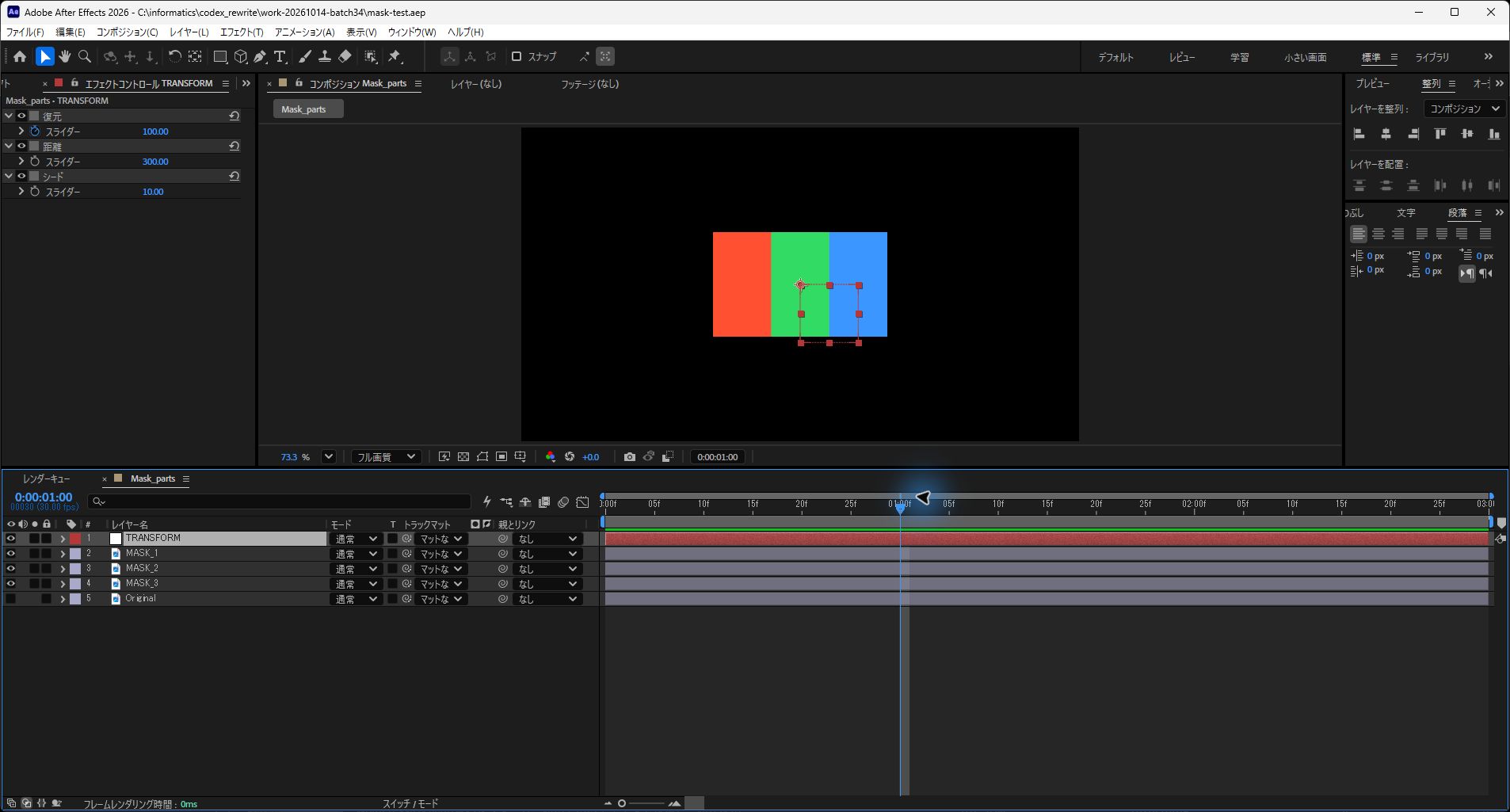Select the Rectangle shape tool
1510x812 pixels.
pyautogui.click(x=220, y=56)
